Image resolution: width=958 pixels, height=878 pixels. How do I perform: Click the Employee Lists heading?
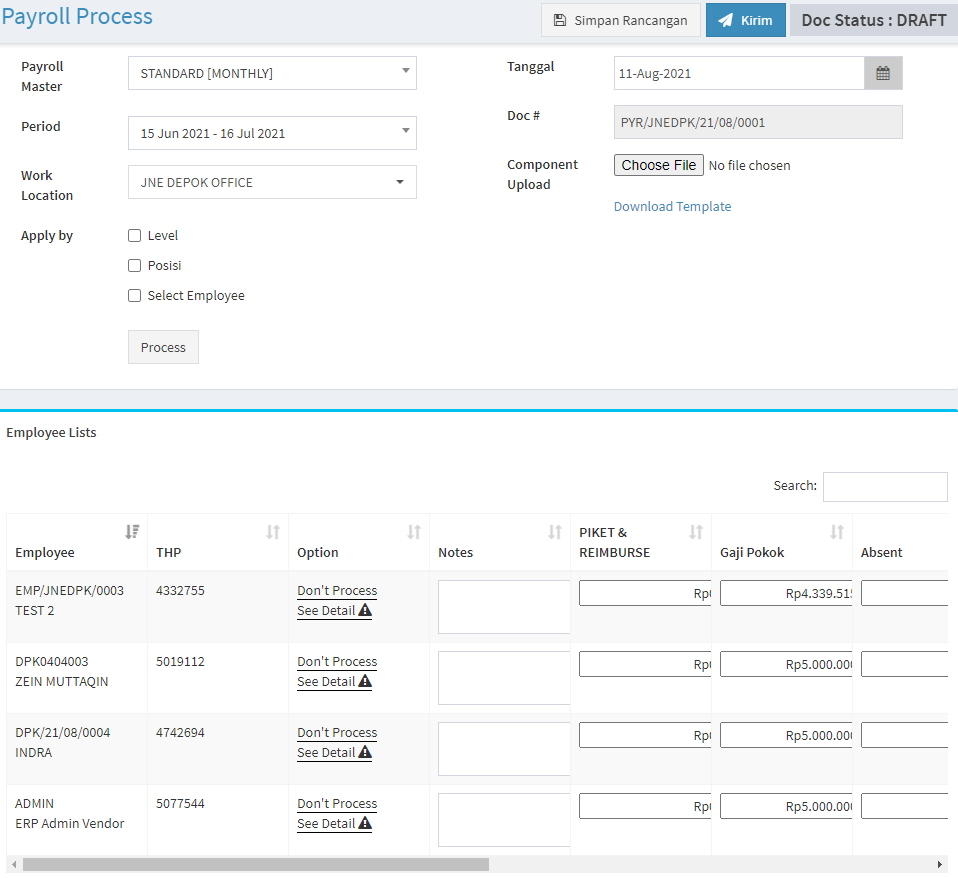point(51,433)
